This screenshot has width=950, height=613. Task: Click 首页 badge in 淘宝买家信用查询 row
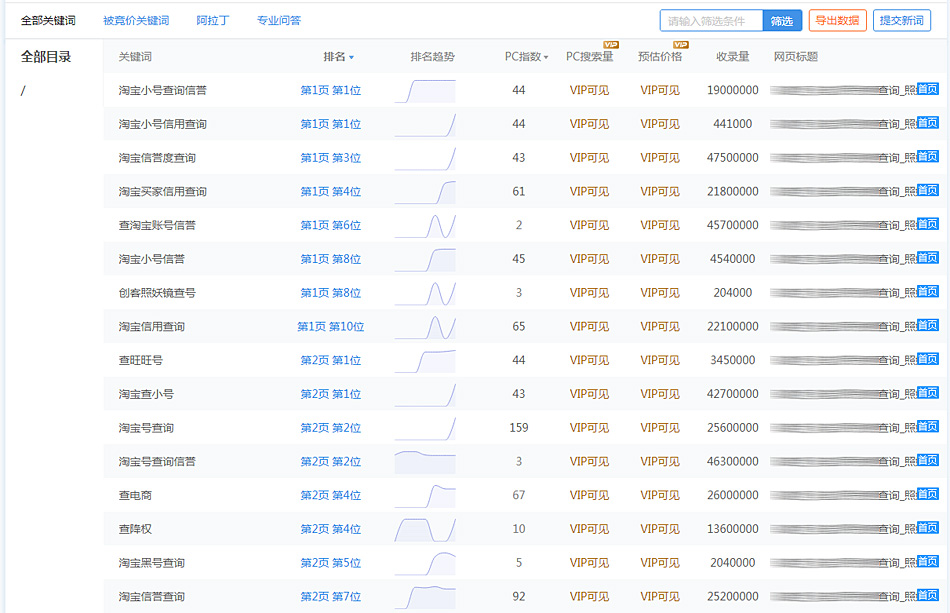point(928,190)
